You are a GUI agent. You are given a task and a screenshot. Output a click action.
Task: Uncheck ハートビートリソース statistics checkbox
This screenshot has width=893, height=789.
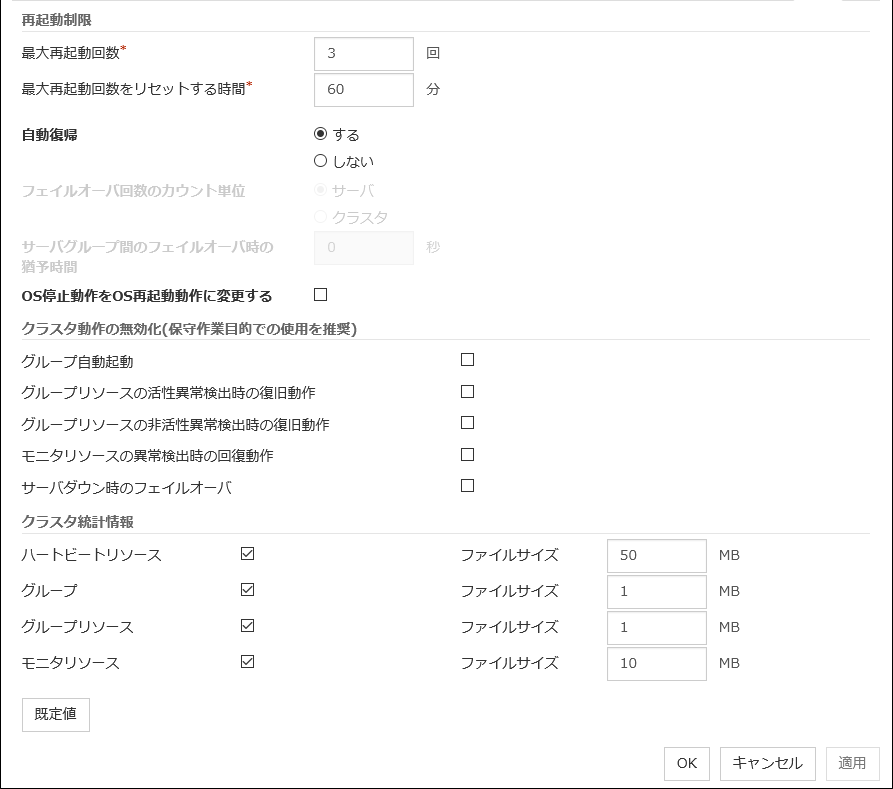coord(248,554)
